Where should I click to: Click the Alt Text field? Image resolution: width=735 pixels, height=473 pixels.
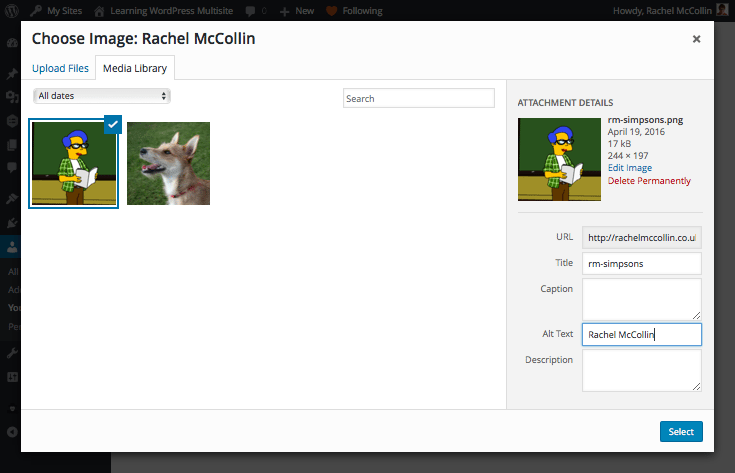[642, 335]
